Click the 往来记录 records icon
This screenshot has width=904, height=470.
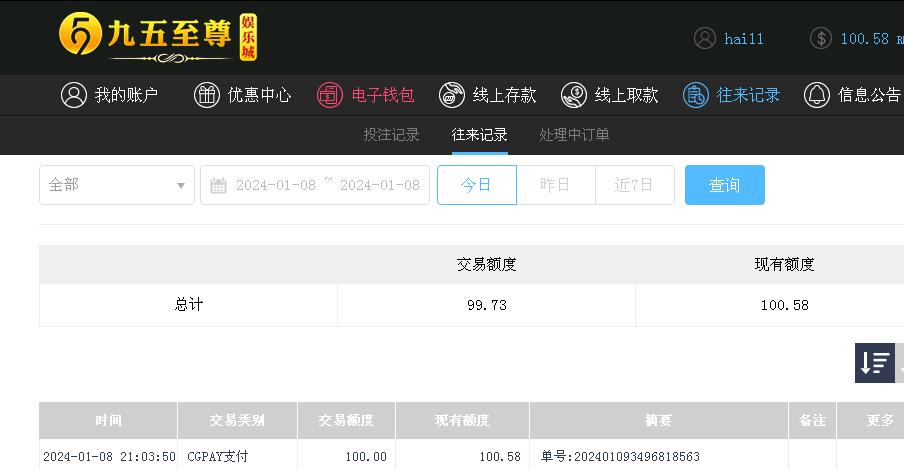click(696, 95)
